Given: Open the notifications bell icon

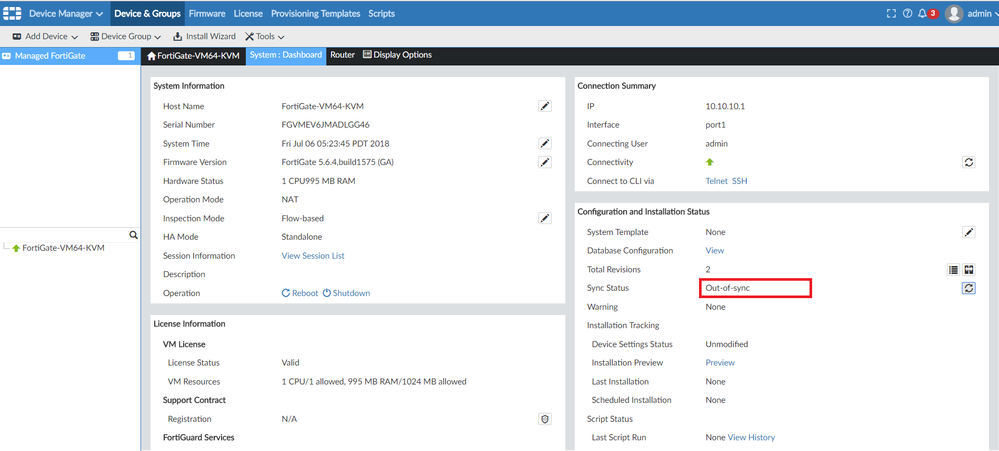Looking at the screenshot, I should [x=922, y=14].
